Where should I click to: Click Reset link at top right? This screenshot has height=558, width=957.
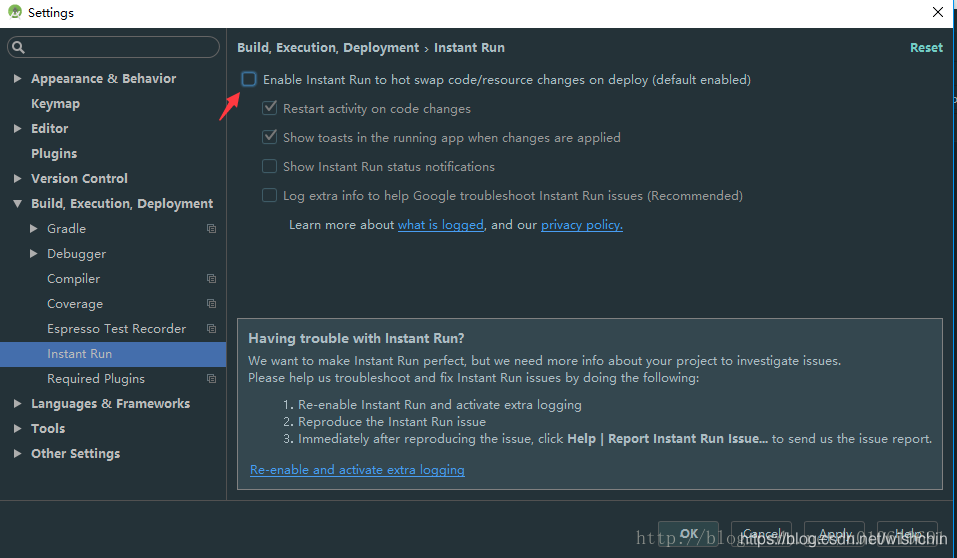(926, 48)
